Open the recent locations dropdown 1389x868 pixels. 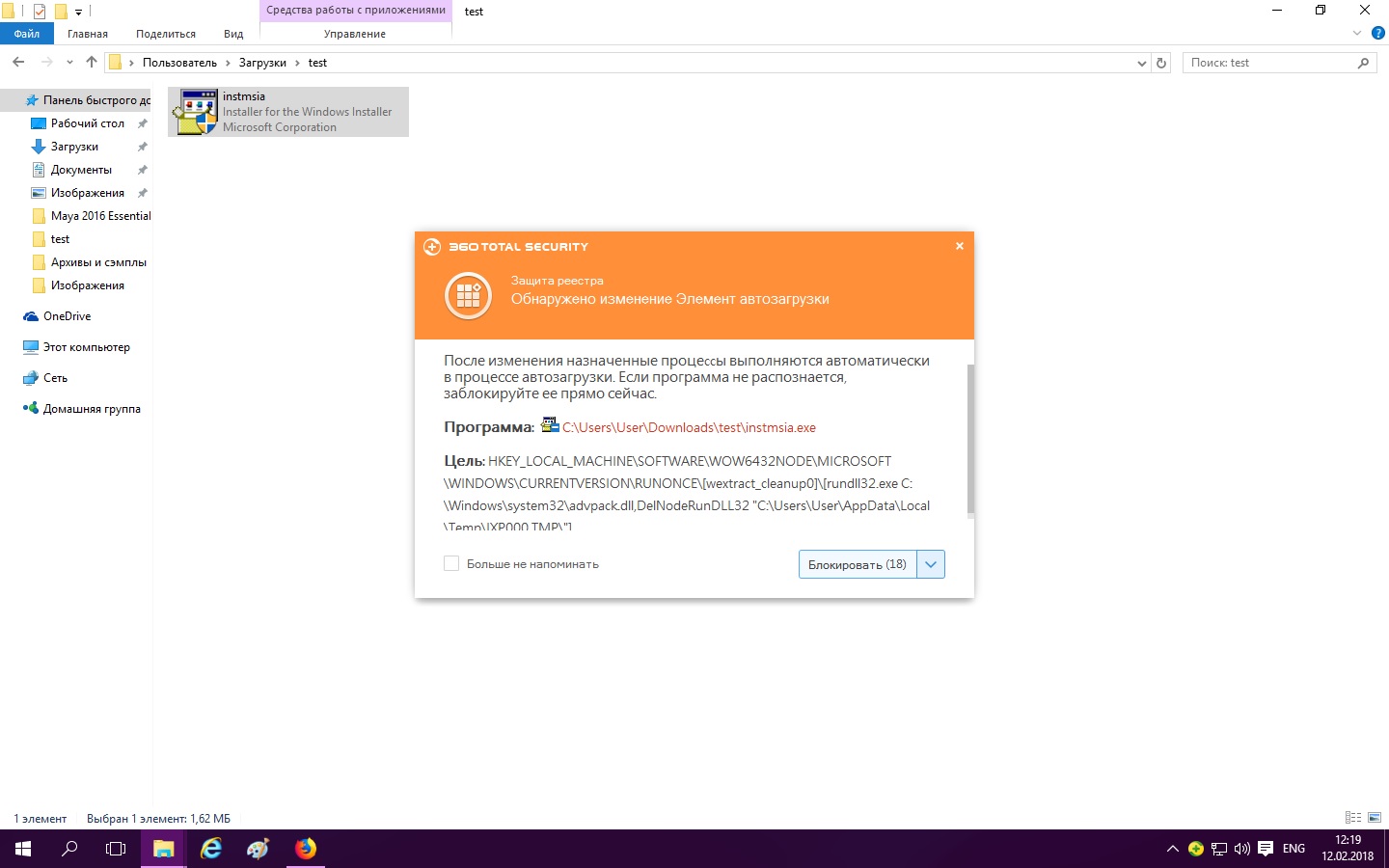pyautogui.click(x=69, y=63)
